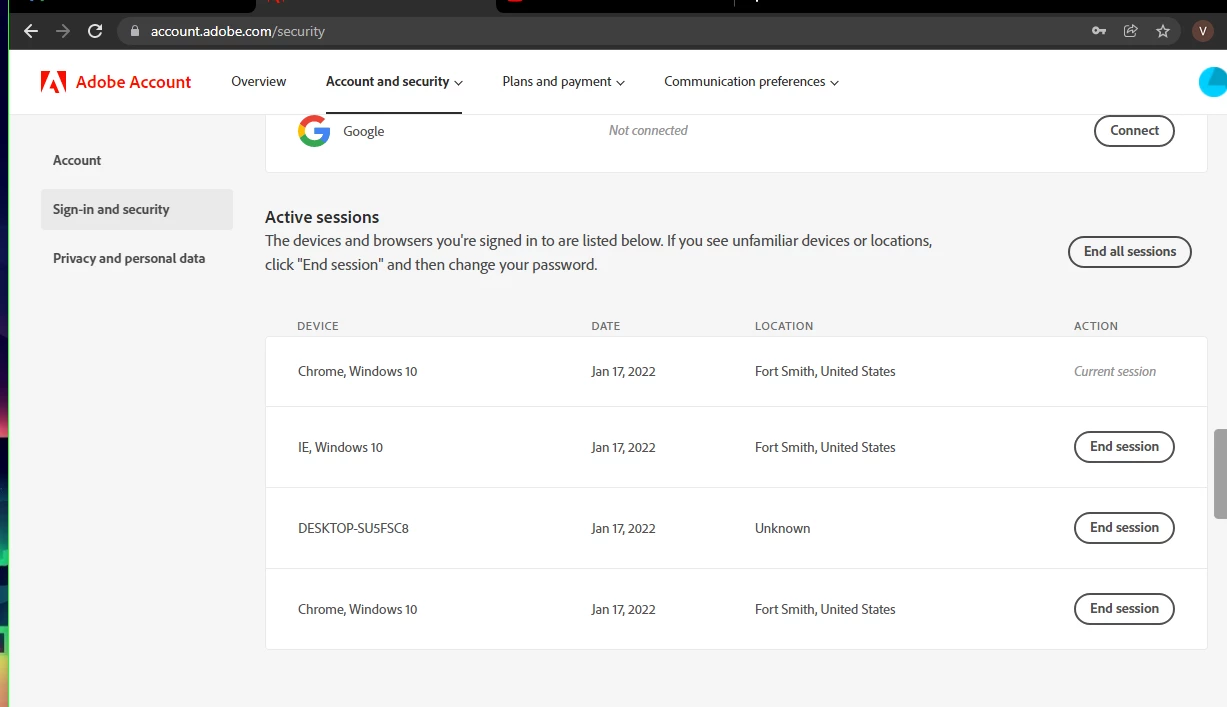1227x707 pixels.
Task: Open the Adobe user avatar icon
Action: click(1212, 82)
